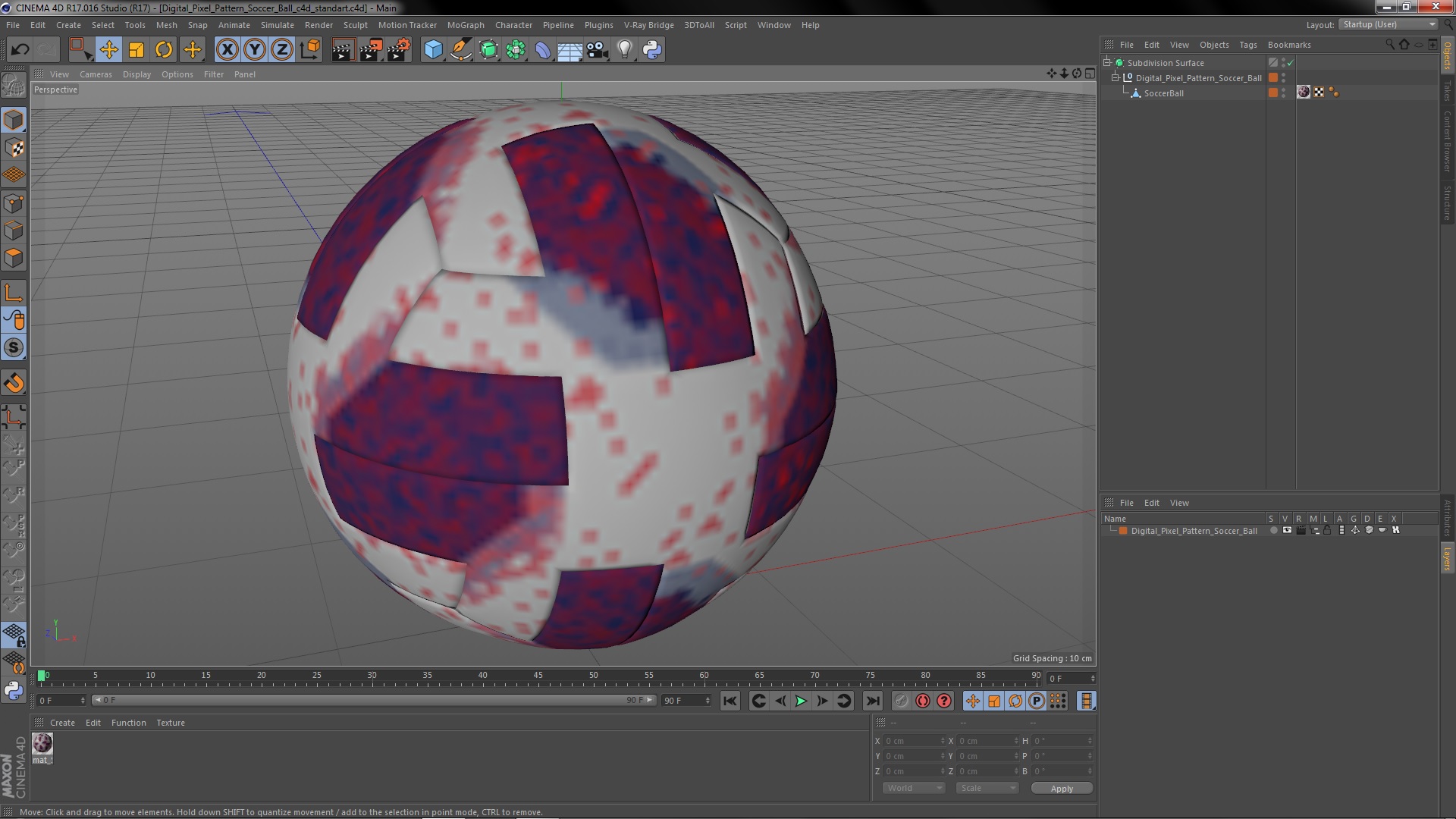Add a Cube primitive object
This screenshot has height=819, width=1456.
coord(433,50)
